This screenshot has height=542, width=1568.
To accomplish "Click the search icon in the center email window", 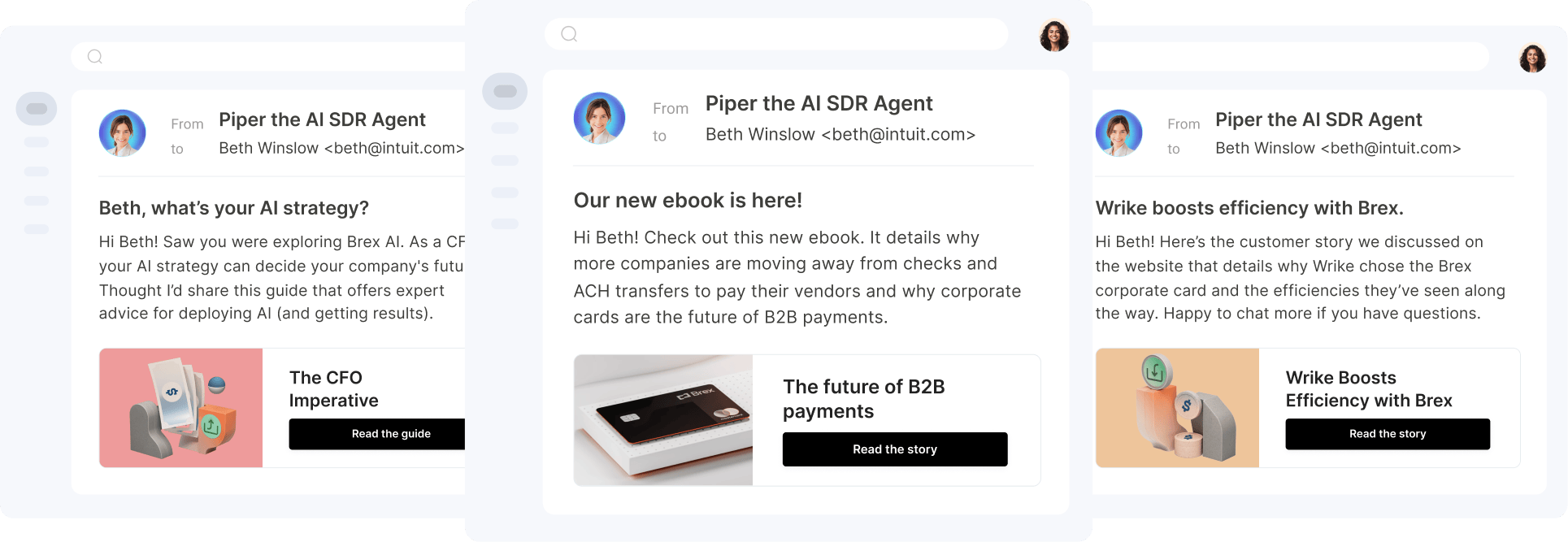I will 569,34.
